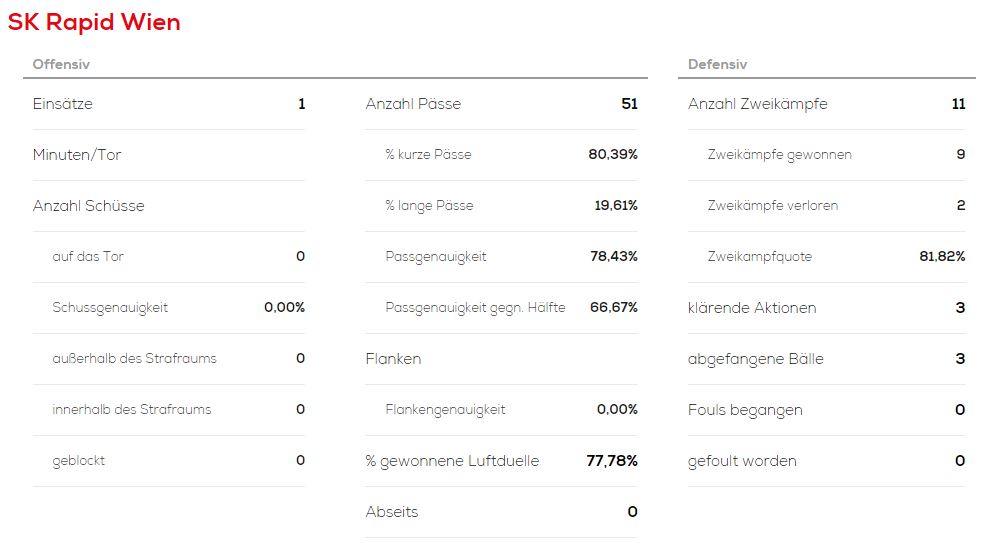Select the abgefangene Bälle label

pos(755,359)
